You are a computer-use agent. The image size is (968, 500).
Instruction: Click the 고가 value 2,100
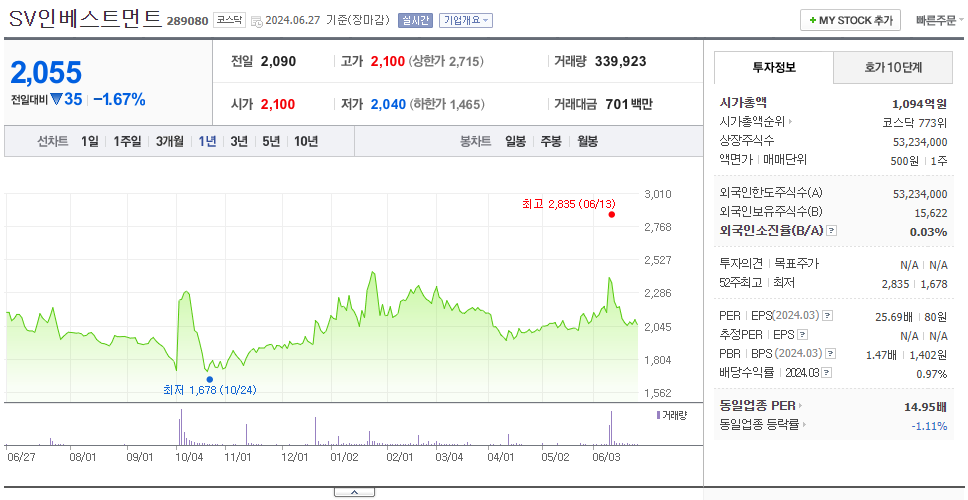388,61
